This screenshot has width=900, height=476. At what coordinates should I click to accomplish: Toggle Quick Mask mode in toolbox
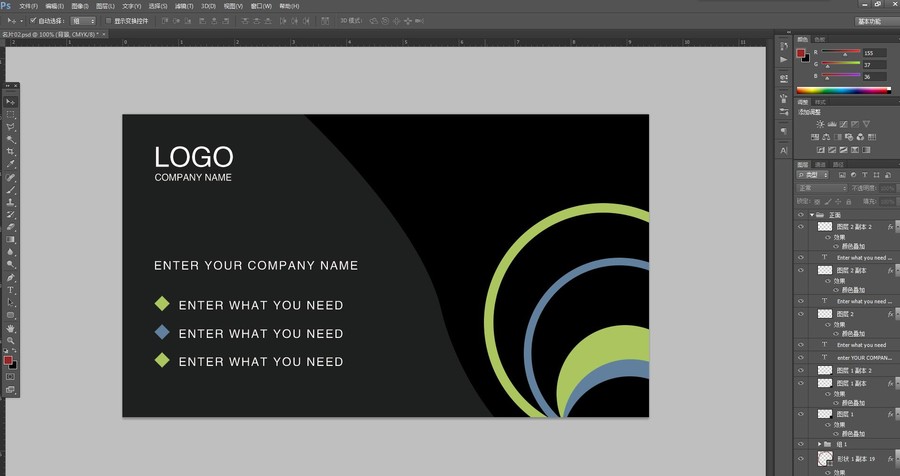coord(10,377)
